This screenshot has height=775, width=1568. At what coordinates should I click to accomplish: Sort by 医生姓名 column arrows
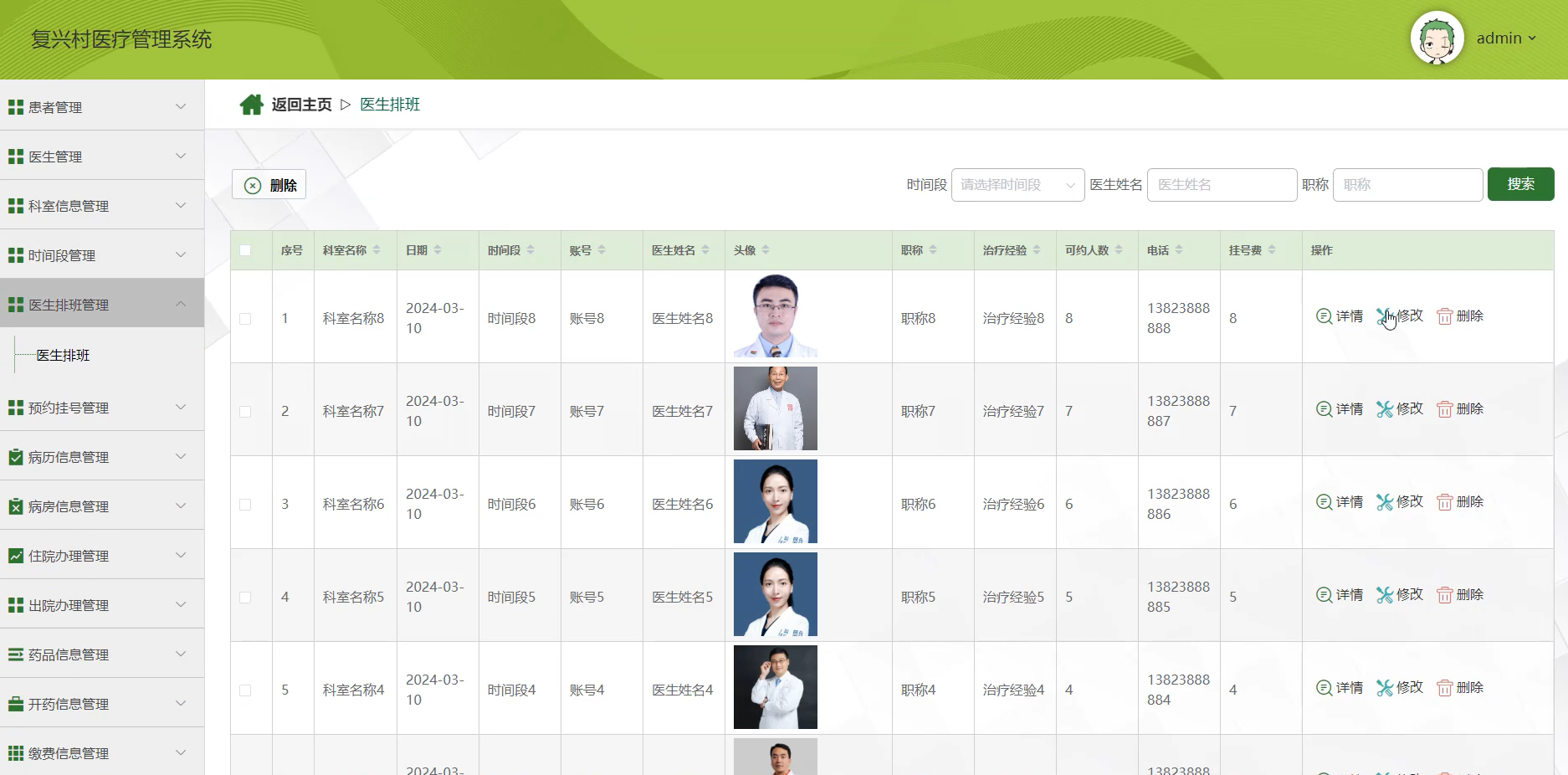coord(705,250)
